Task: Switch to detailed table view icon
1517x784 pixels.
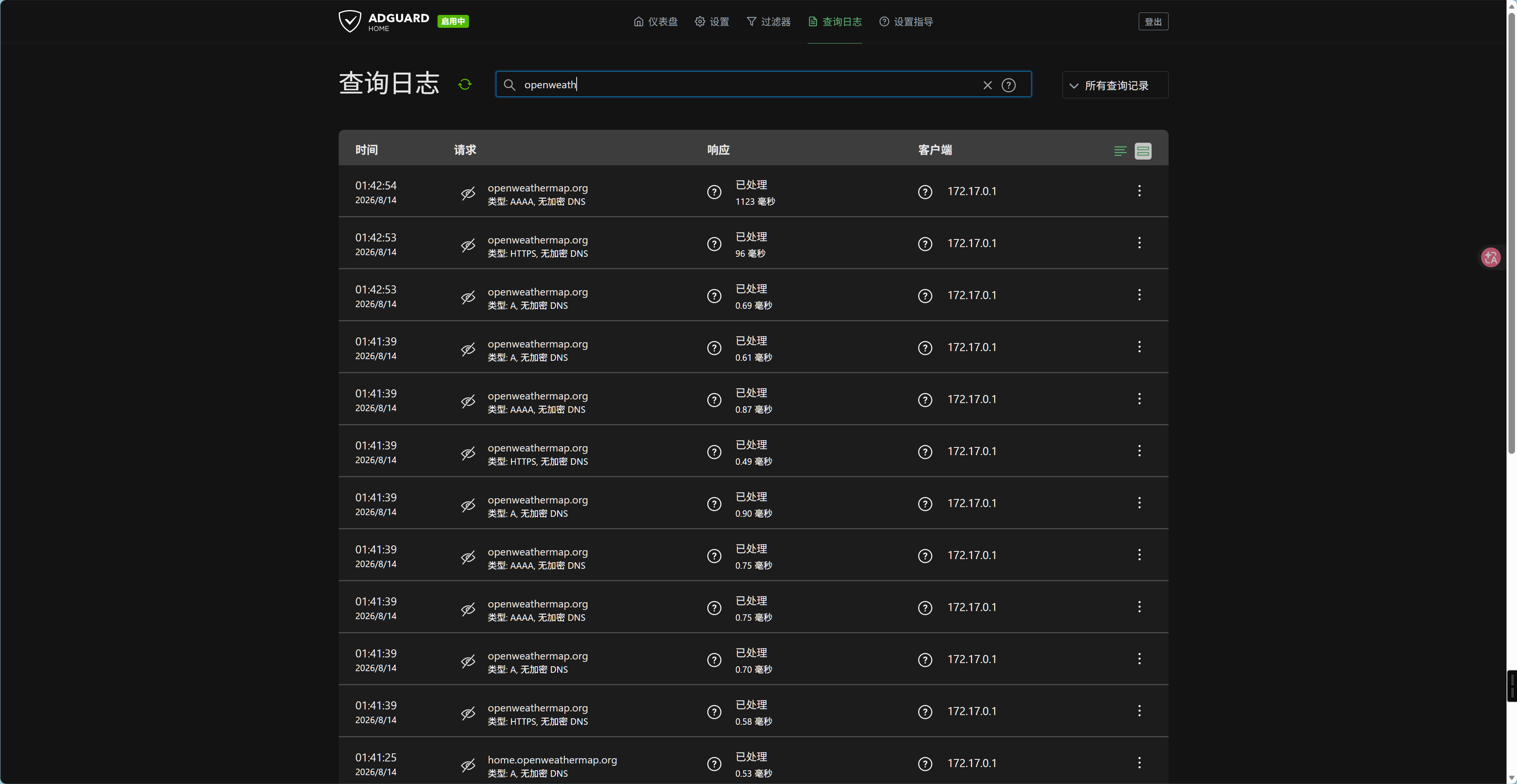Action: point(1143,151)
